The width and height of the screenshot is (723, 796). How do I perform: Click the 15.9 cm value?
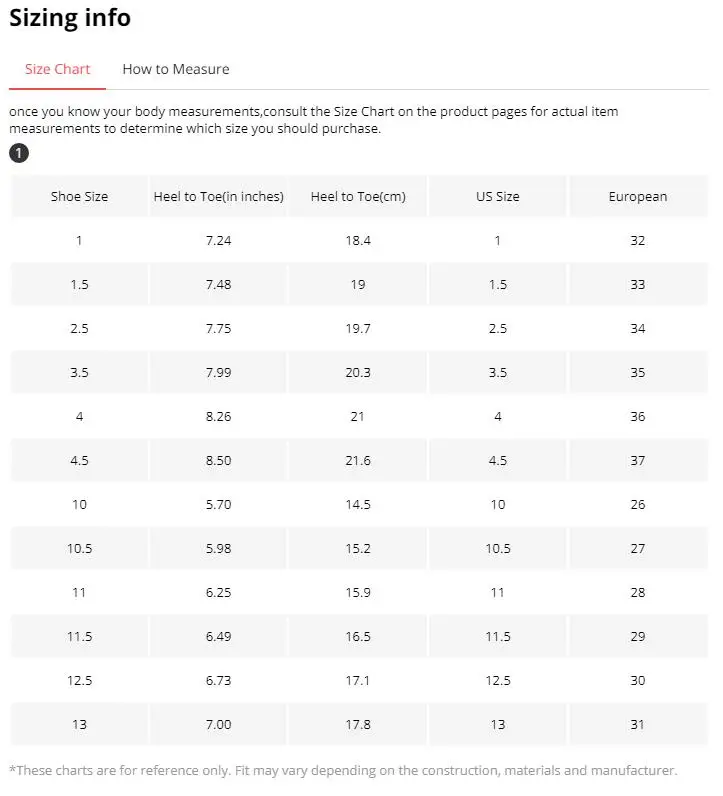(x=358, y=592)
